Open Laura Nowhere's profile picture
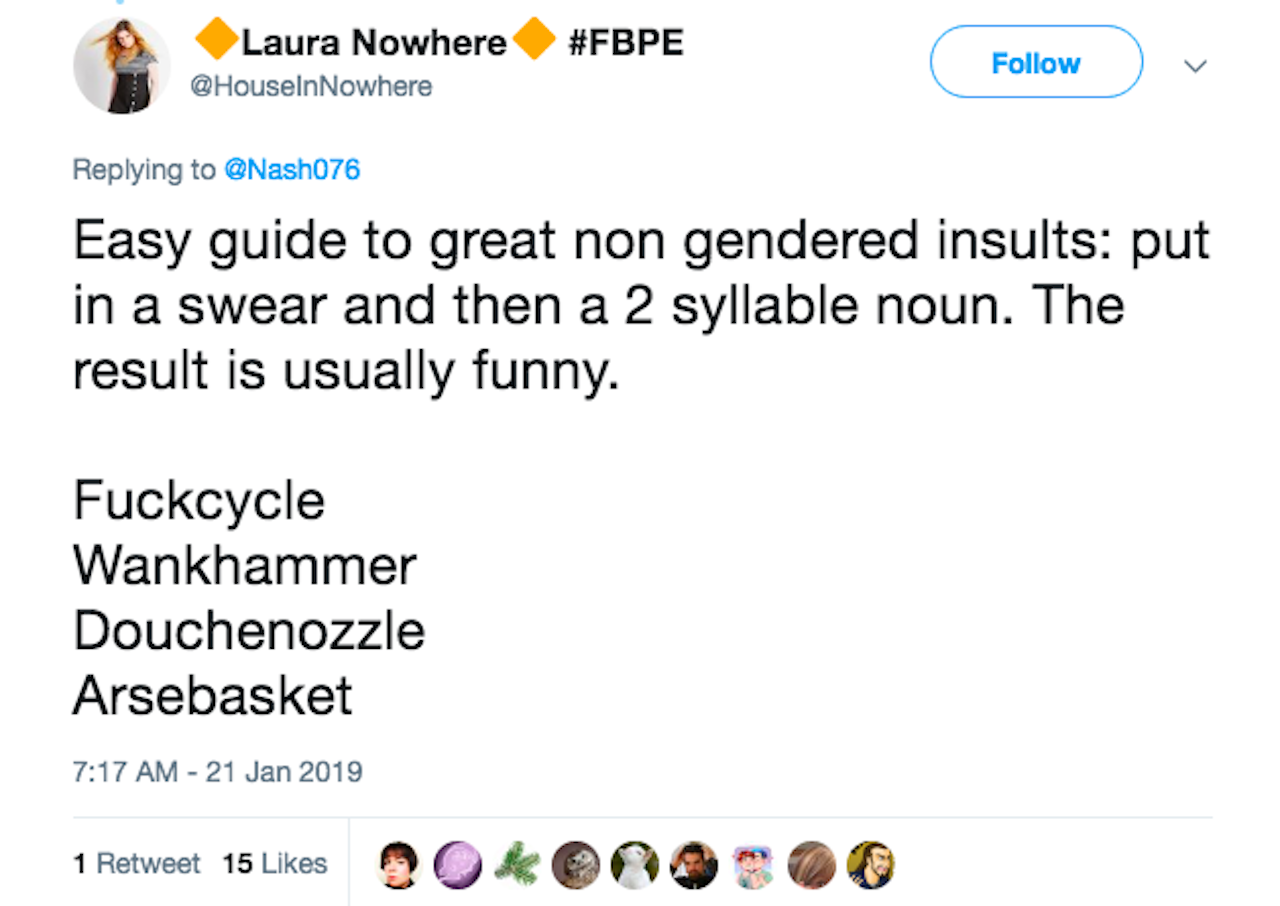The height and width of the screenshot is (906, 1280). click(122, 65)
